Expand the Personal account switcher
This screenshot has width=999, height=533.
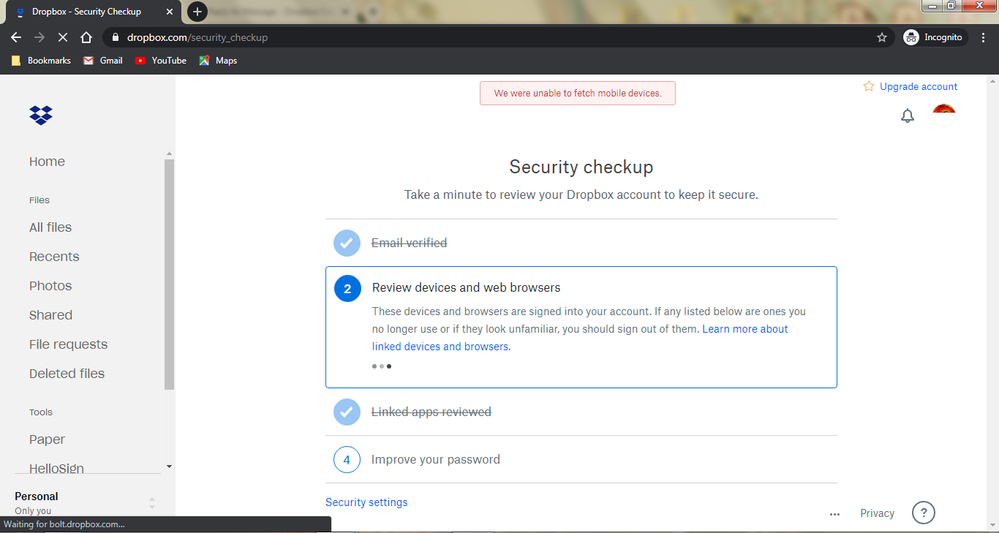pos(152,503)
